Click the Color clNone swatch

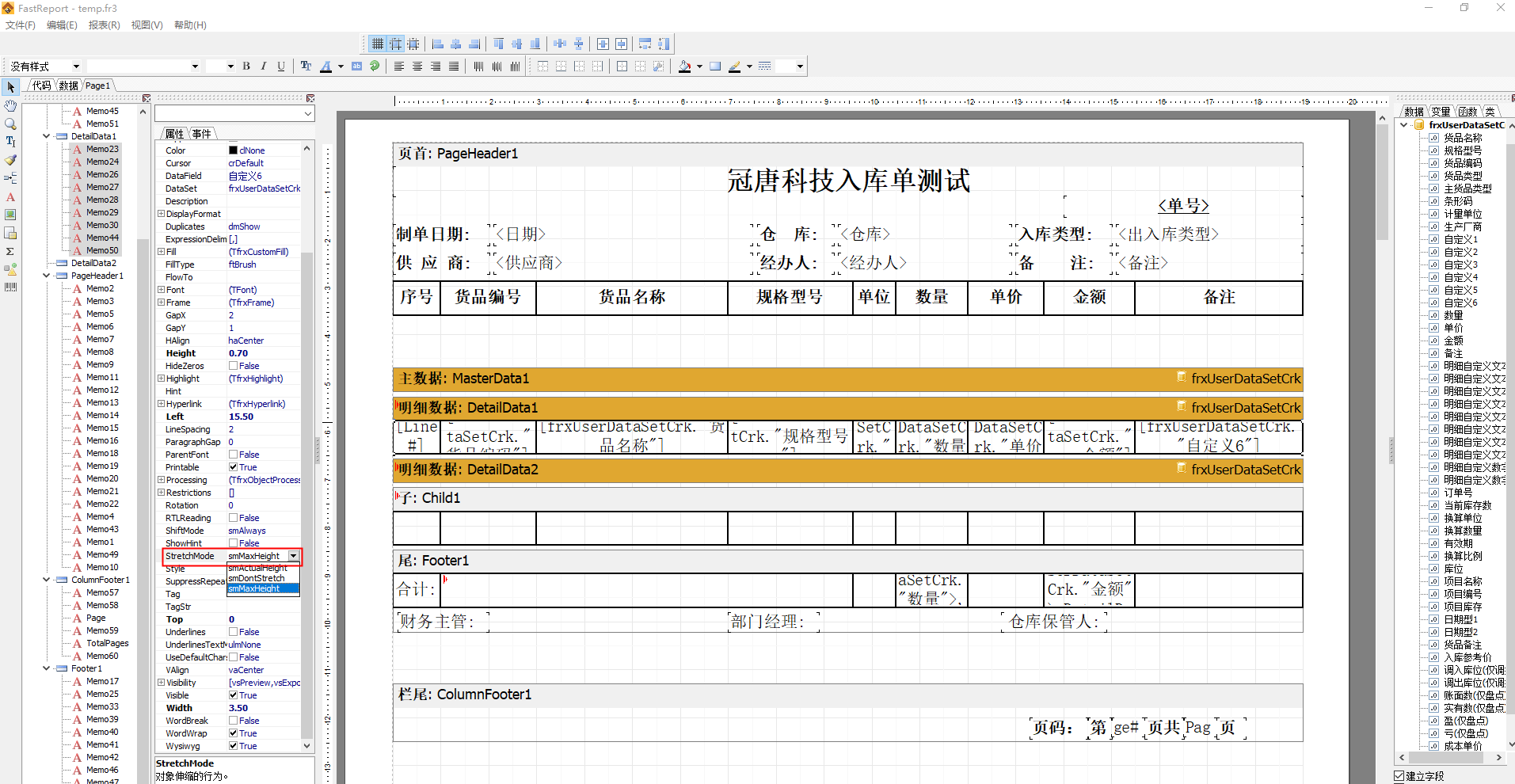[233, 150]
